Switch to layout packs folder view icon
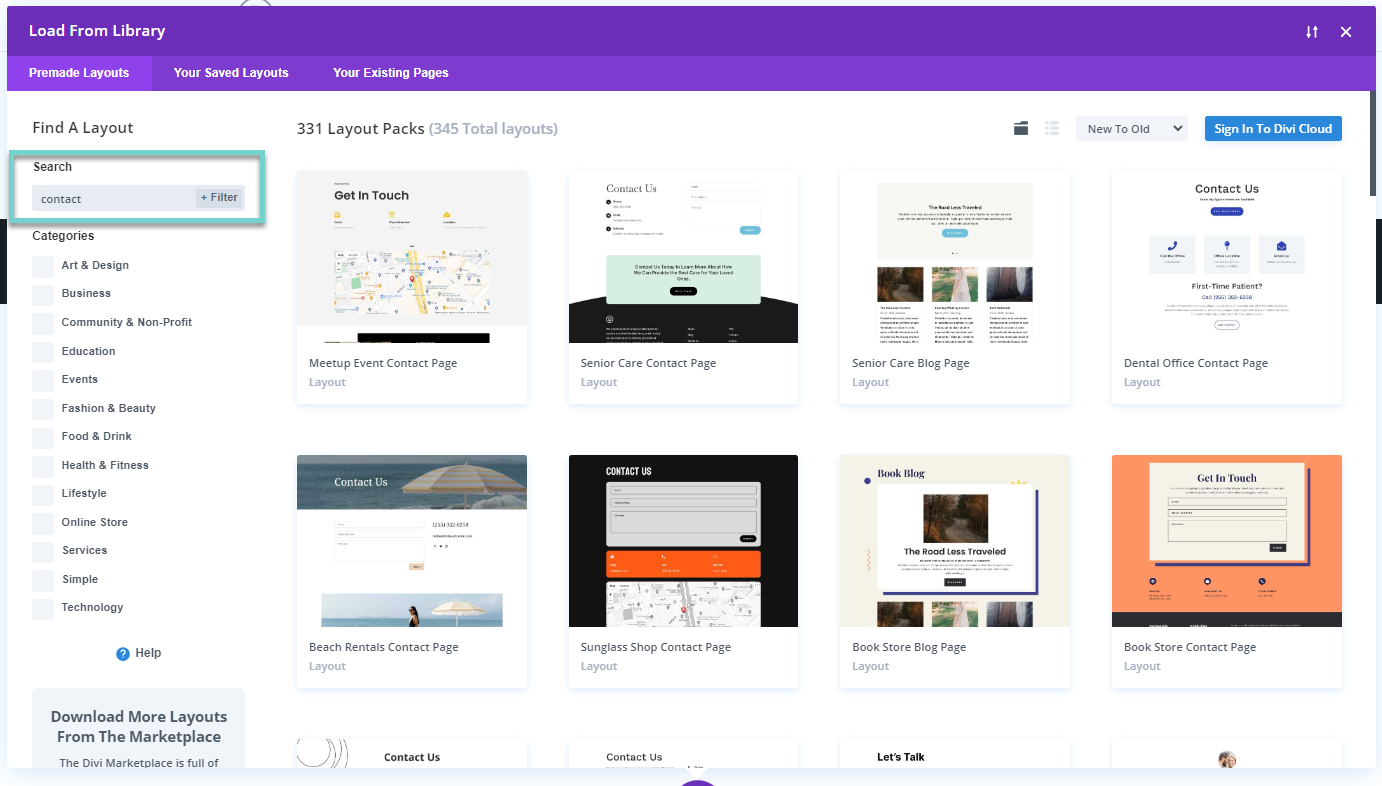1382x786 pixels. [x=1021, y=128]
